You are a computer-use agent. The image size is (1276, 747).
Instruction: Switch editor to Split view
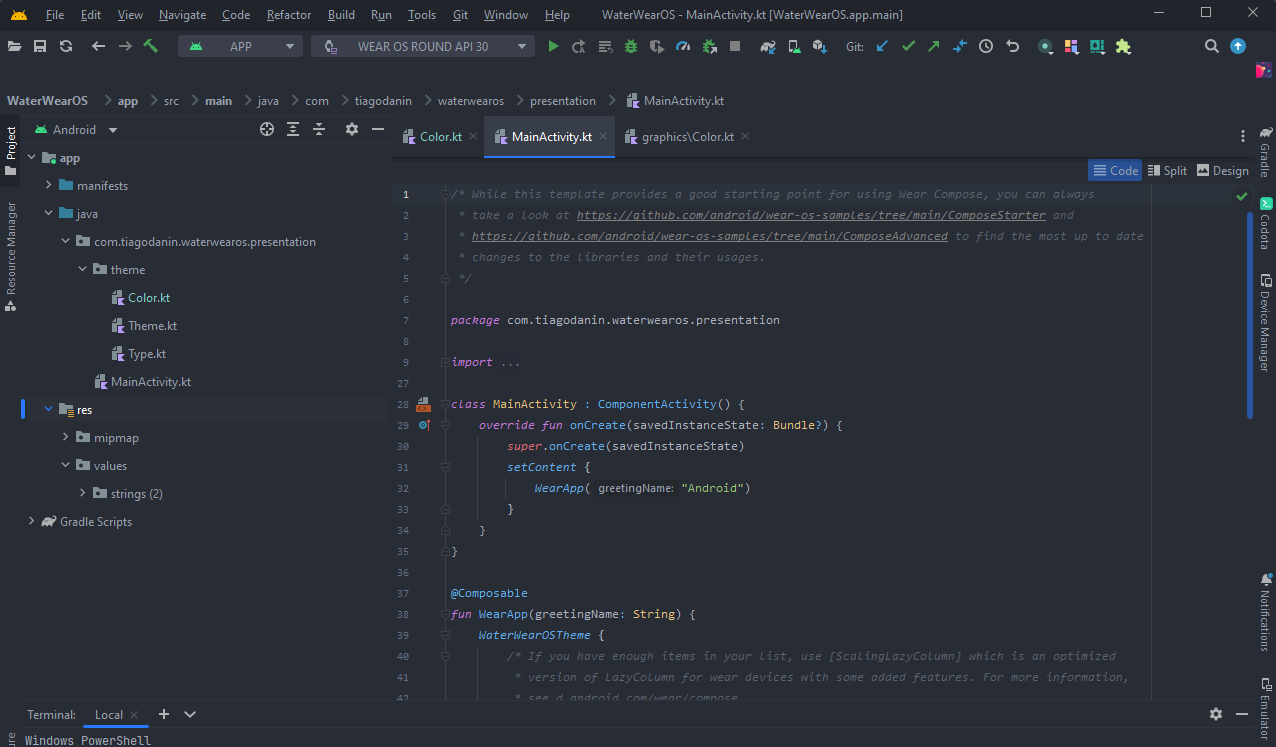pyautogui.click(x=1167, y=170)
